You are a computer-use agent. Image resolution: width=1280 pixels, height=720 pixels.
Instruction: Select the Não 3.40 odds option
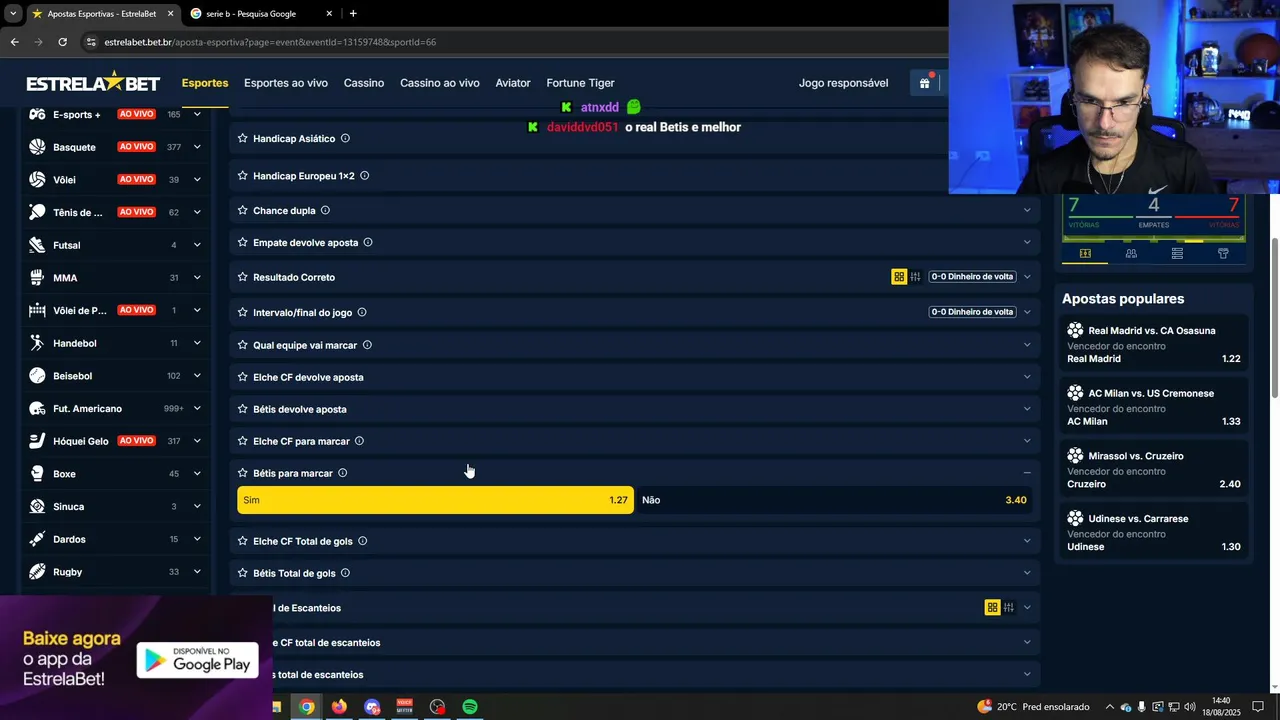pyautogui.click(x=834, y=500)
